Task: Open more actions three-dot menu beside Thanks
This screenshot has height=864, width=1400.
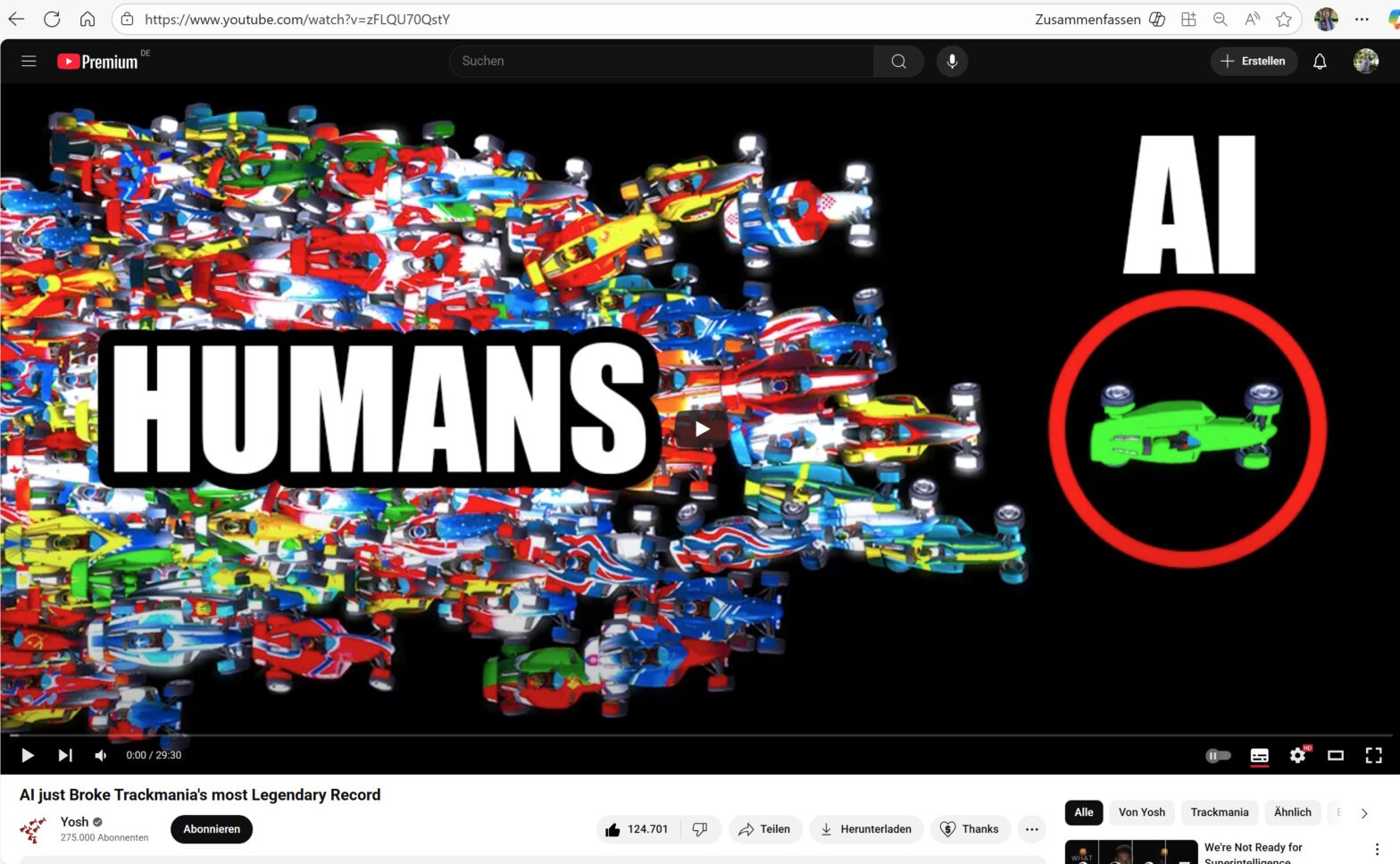Action: [1031, 829]
